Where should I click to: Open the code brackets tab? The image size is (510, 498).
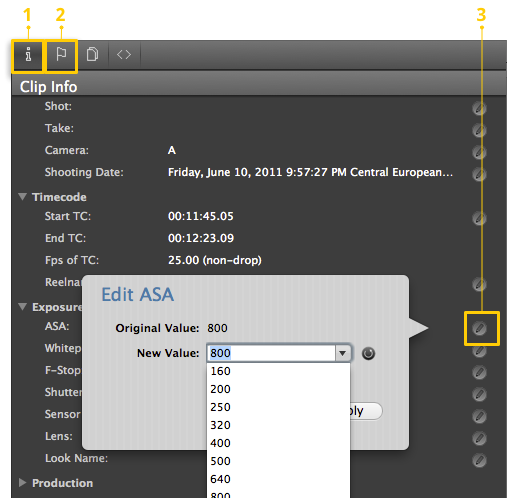click(x=124, y=54)
